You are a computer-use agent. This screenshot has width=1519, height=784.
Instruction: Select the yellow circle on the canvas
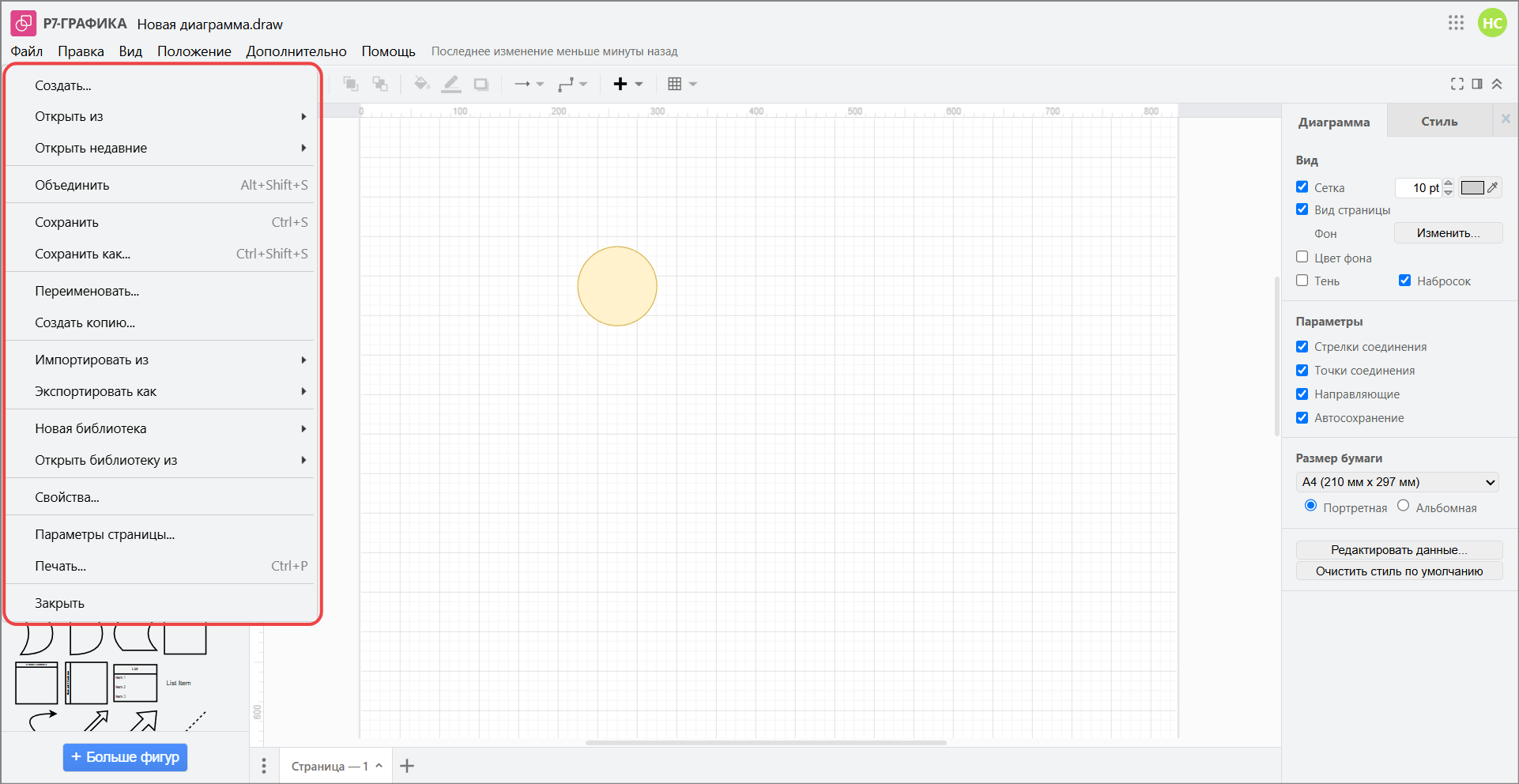point(617,286)
